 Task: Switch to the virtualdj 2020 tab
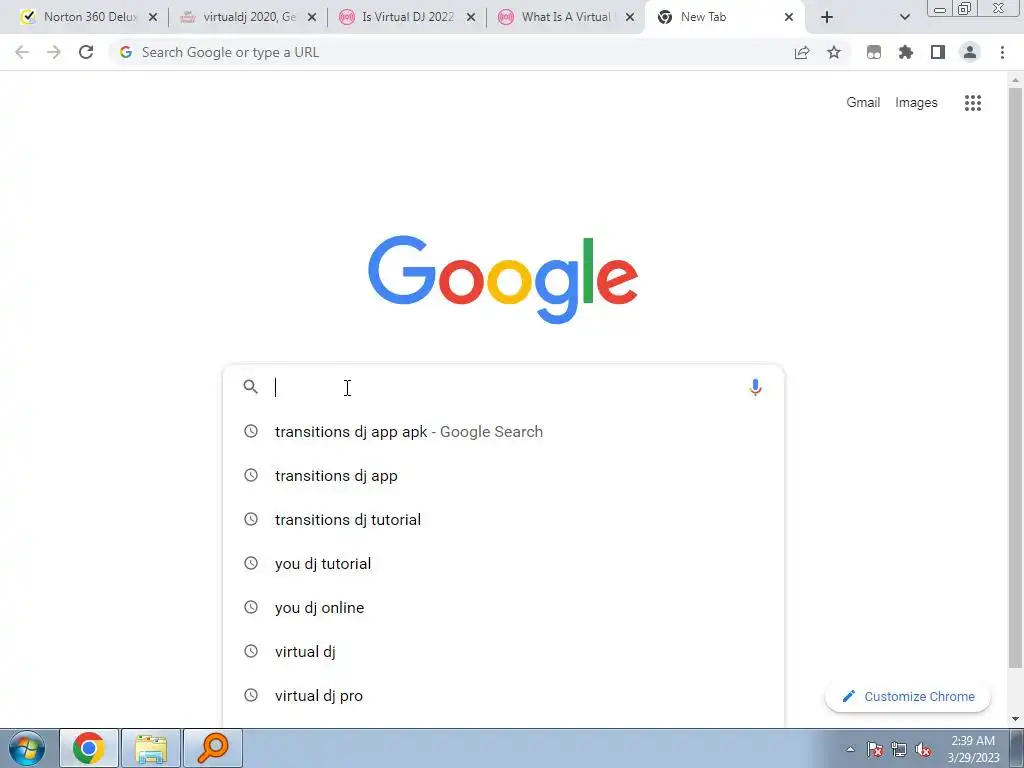click(x=248, y=17)
